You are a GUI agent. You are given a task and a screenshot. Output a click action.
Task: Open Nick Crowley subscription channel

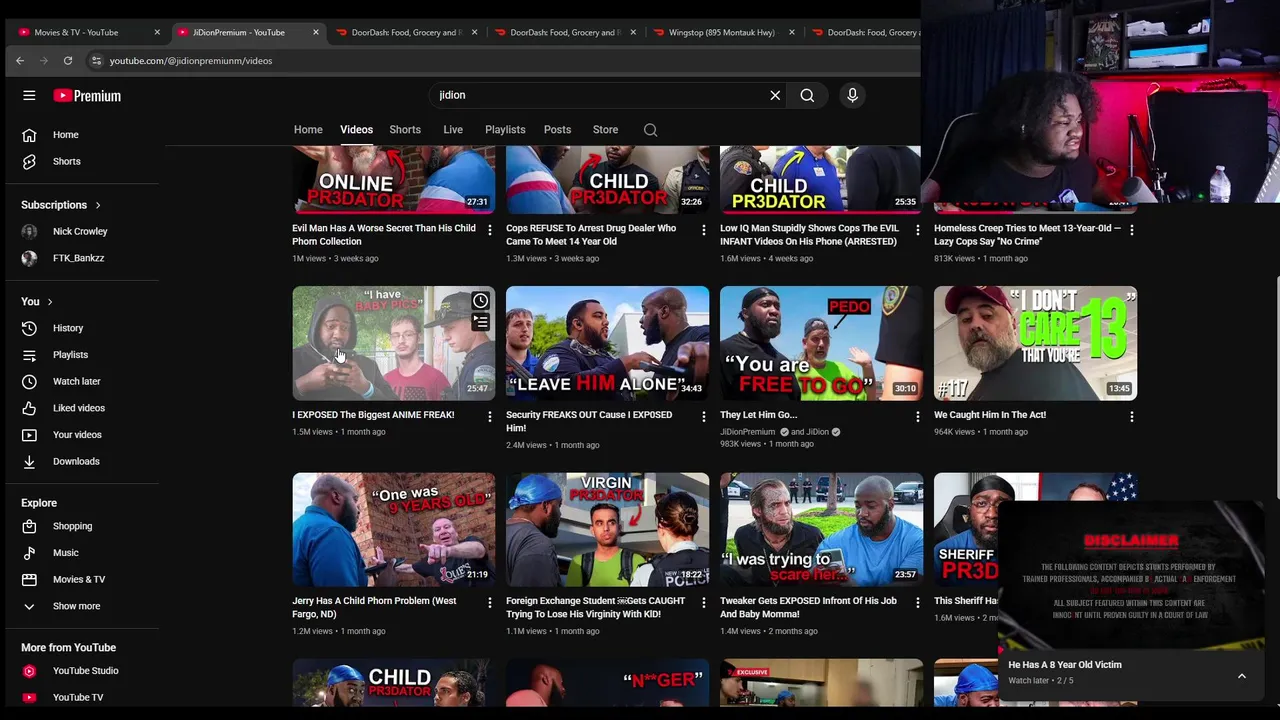tap(82, 231)
